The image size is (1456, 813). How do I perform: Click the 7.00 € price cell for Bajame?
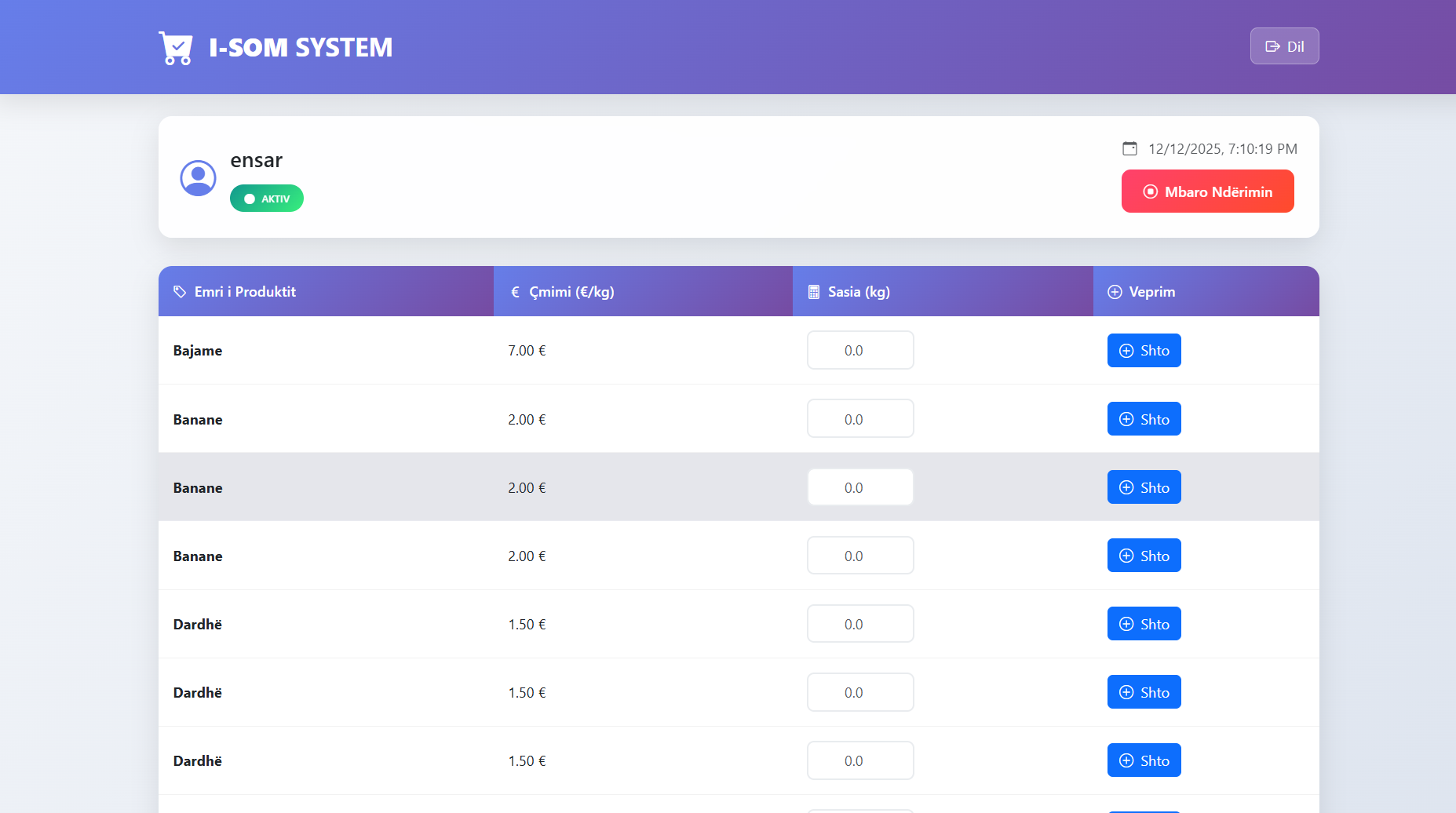click(x=527, y=351)
